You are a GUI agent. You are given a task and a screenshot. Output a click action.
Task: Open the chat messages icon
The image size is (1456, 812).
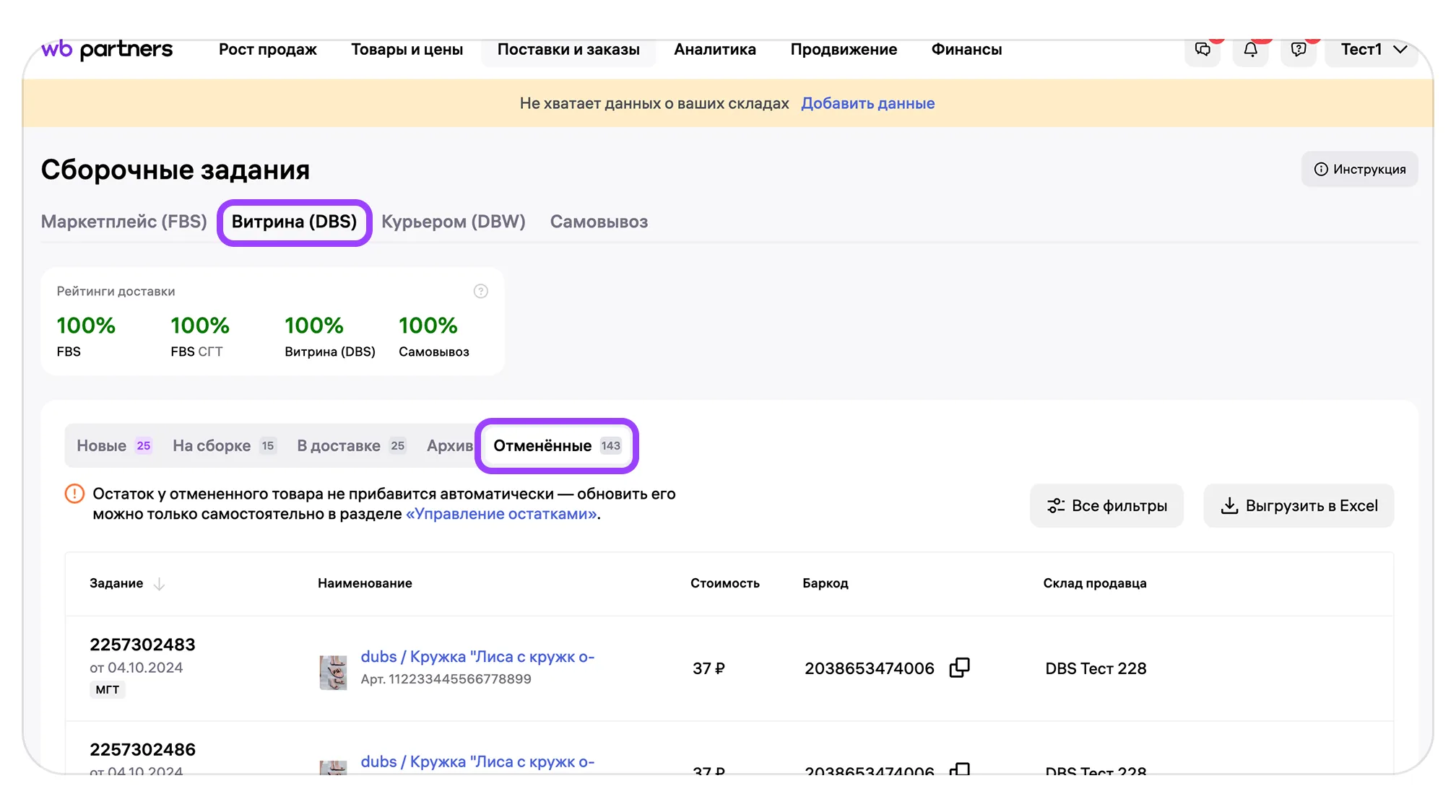tap(1202, 50)
